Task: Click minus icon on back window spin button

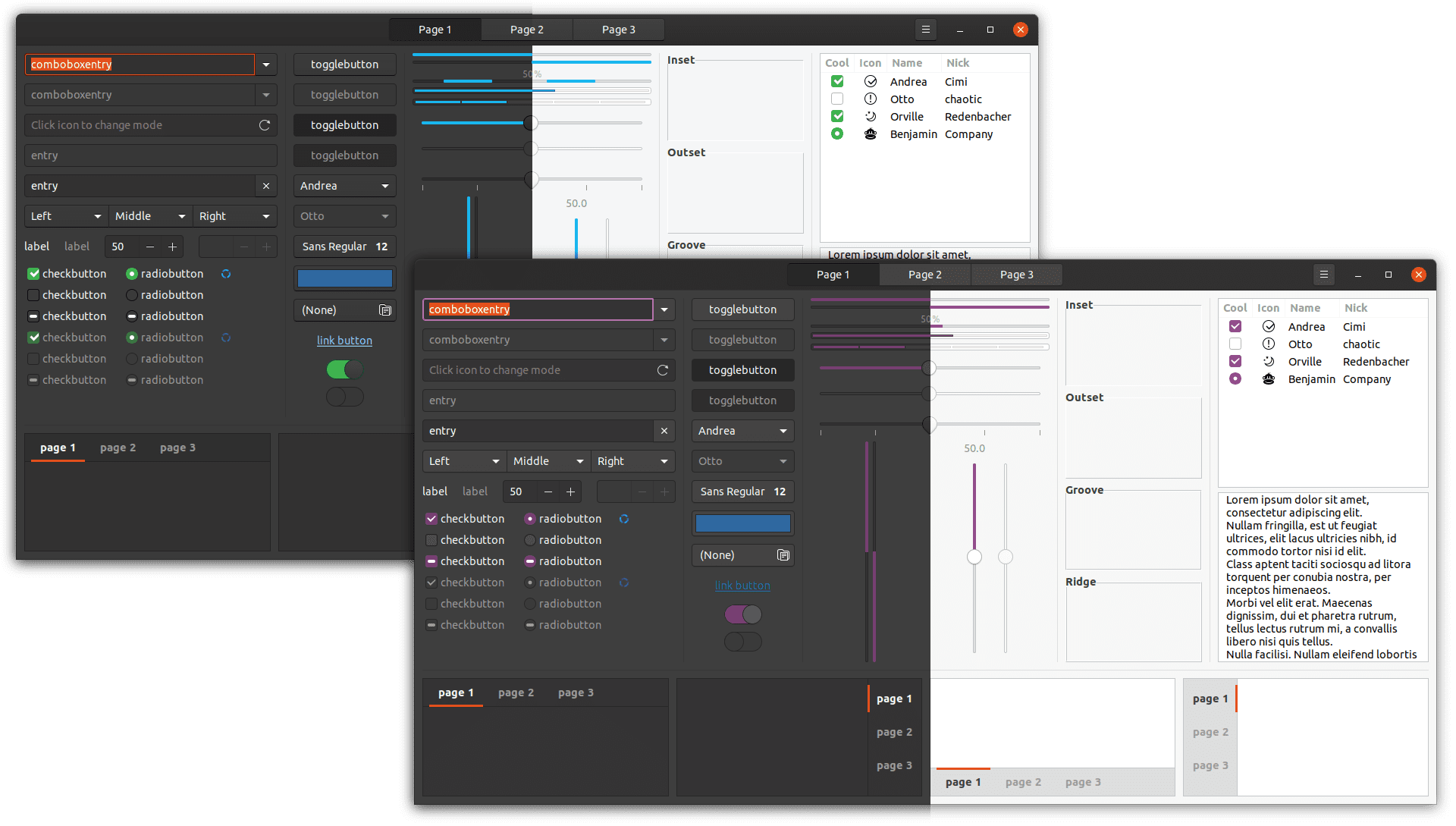Action: pos(150,247)
